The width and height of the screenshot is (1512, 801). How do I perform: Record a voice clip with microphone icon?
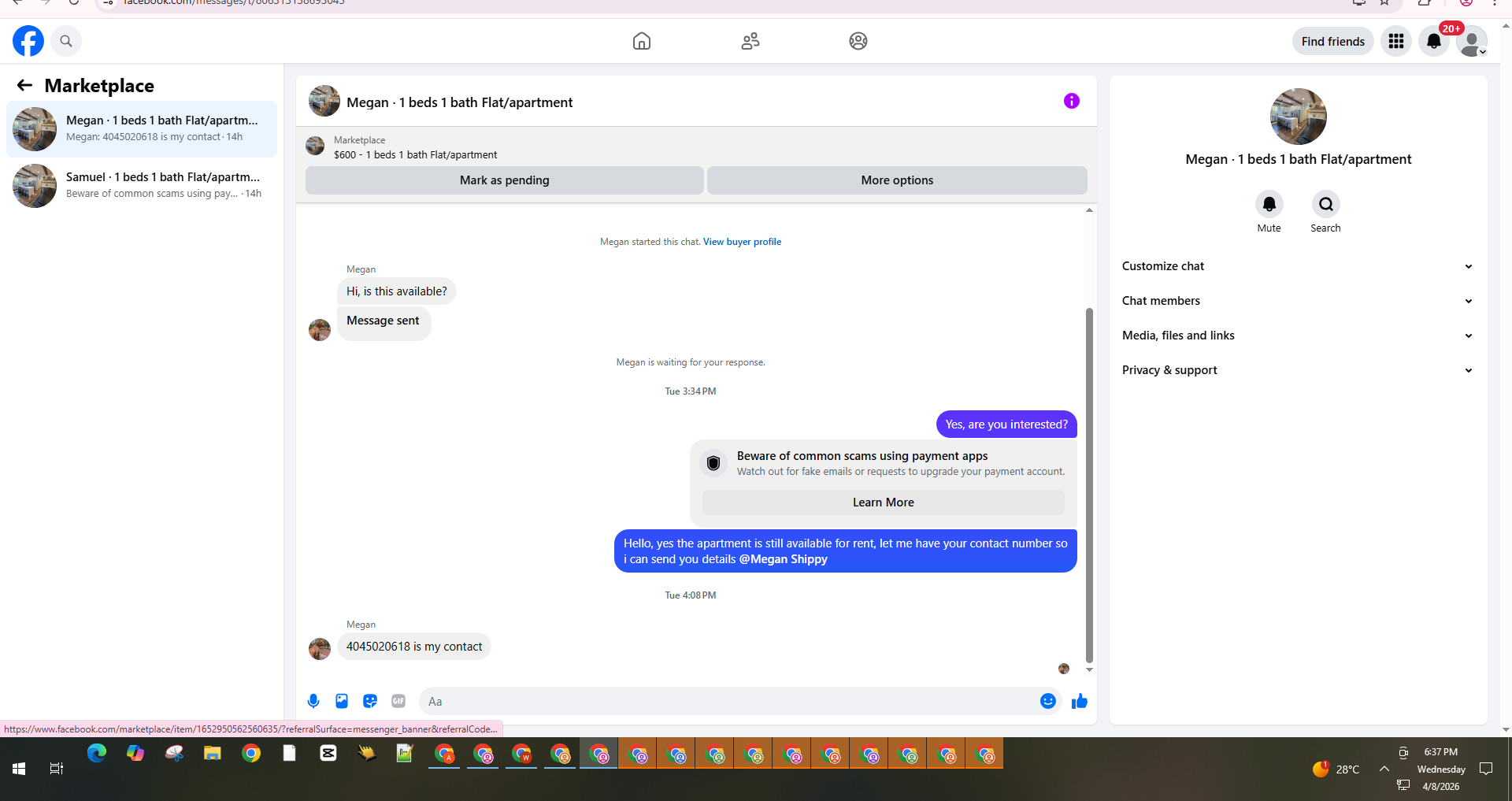tap(313, 701)
